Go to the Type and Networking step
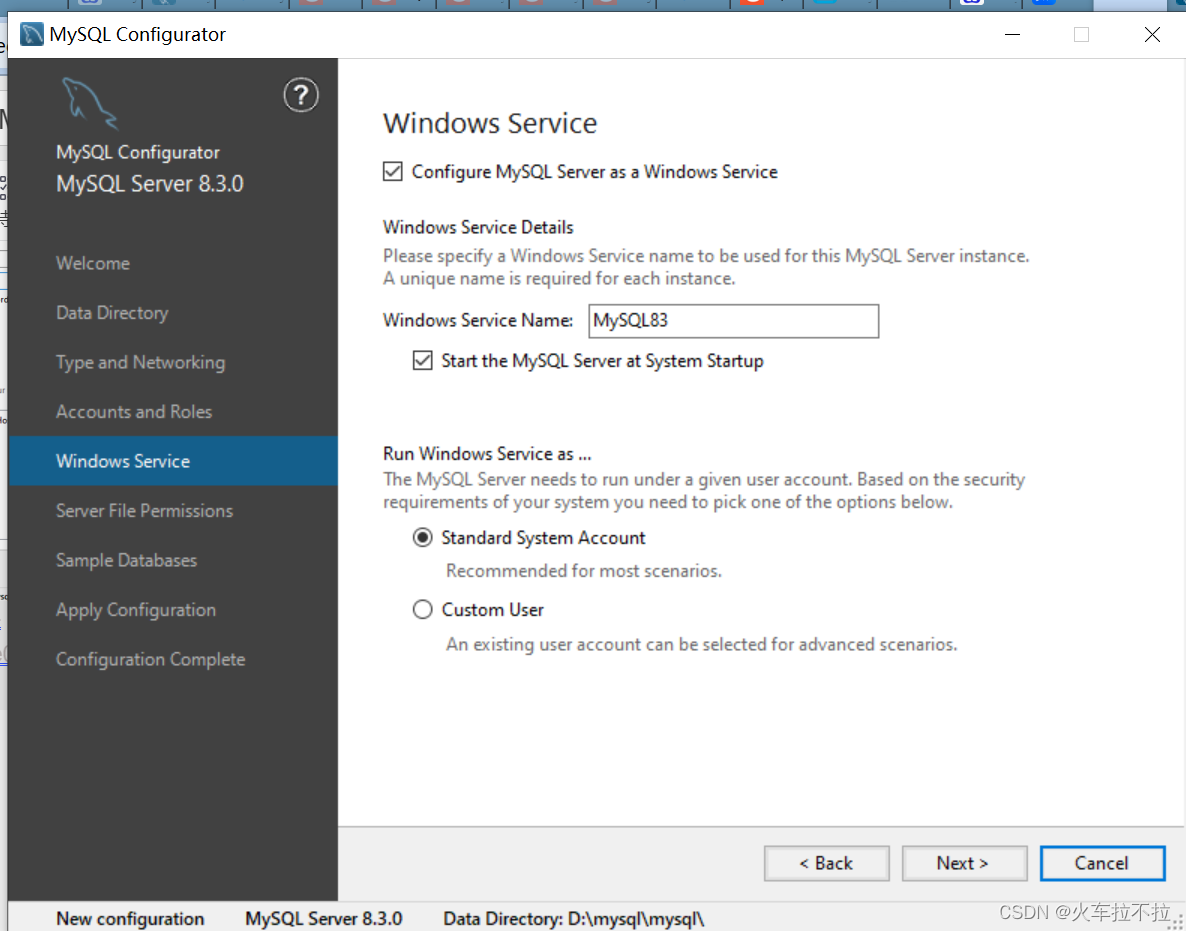Screen dimensions: 1186x931 tap(173, 362)
